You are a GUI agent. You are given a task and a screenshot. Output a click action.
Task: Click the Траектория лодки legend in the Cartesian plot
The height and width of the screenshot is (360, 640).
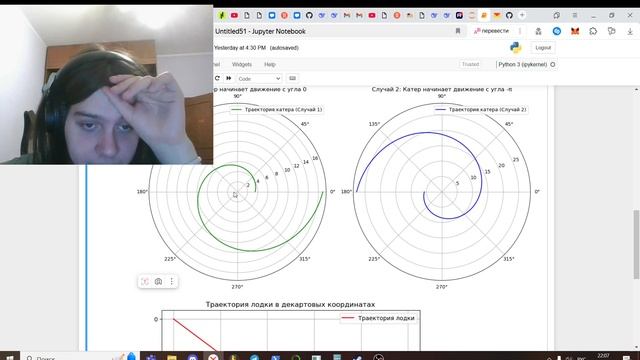pyautogui.click(x=378, y=318)
